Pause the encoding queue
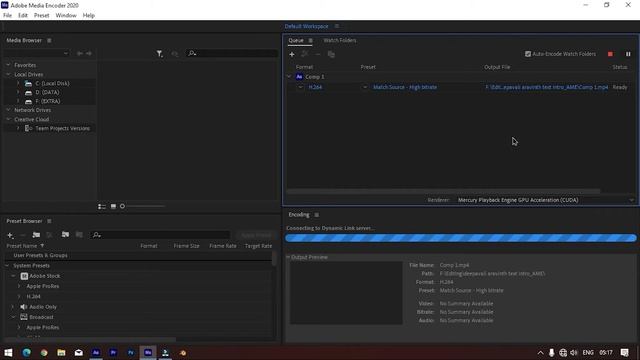 (x=628, y=54)
